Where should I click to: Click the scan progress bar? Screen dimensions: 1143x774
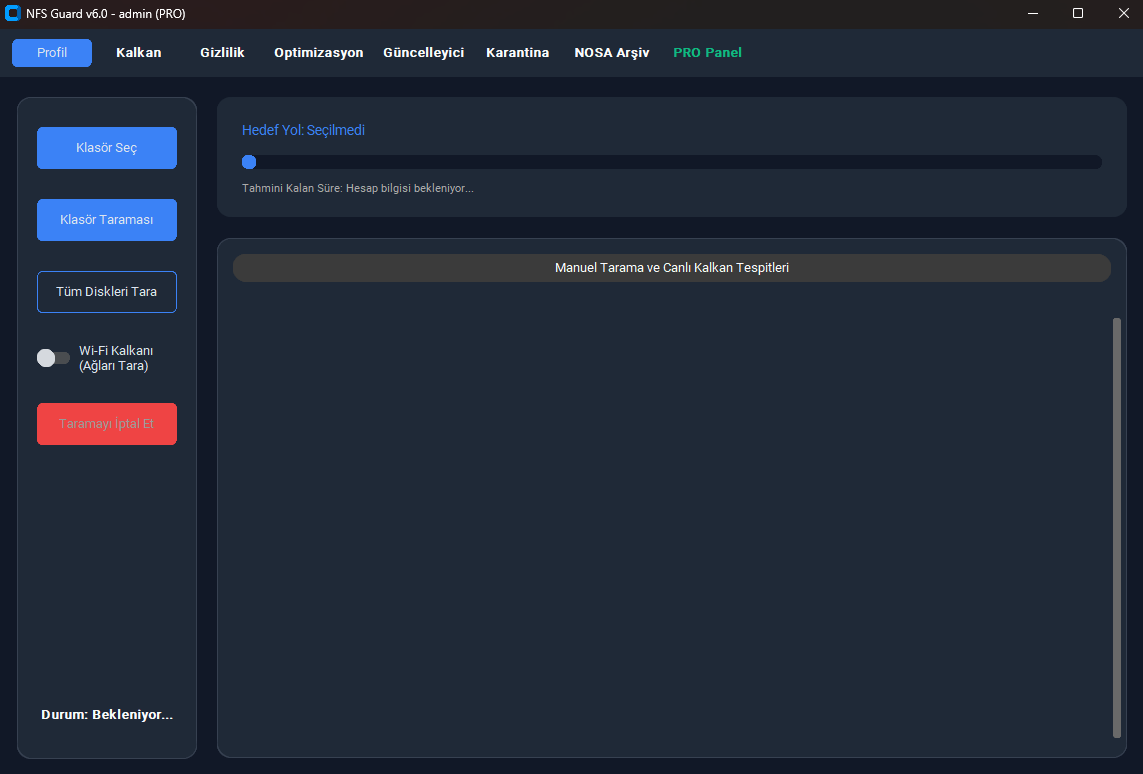tap(671, 162)
